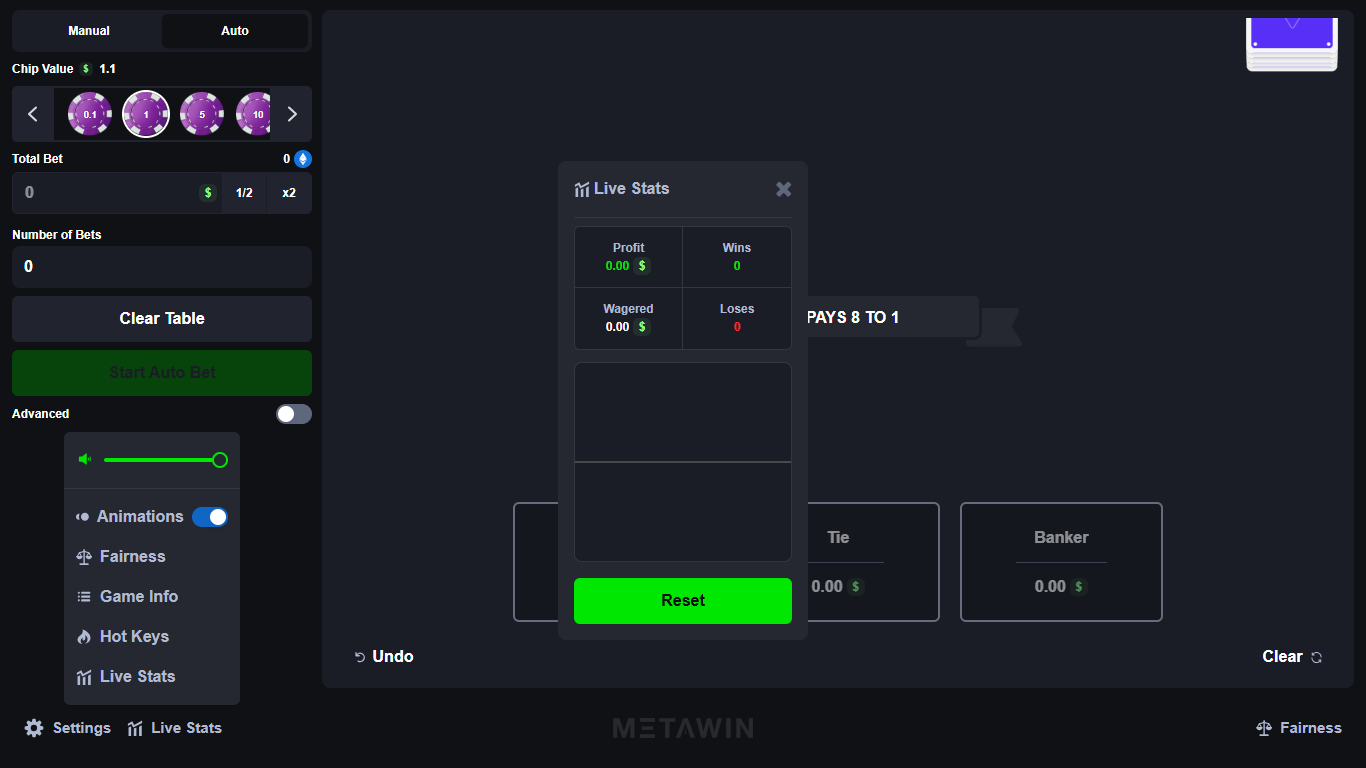Viewport: 1366px width, 768px height.
Task: Select the 5 value chip
Action: 202,114
